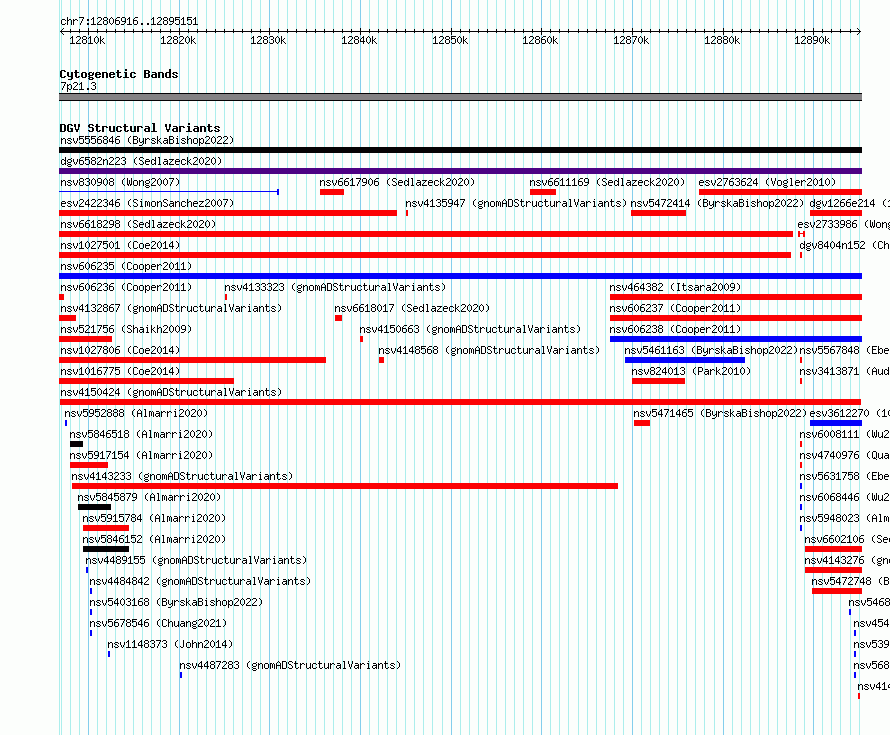Open nsv5845879 (Almarri2020) variant

point(149,497)
